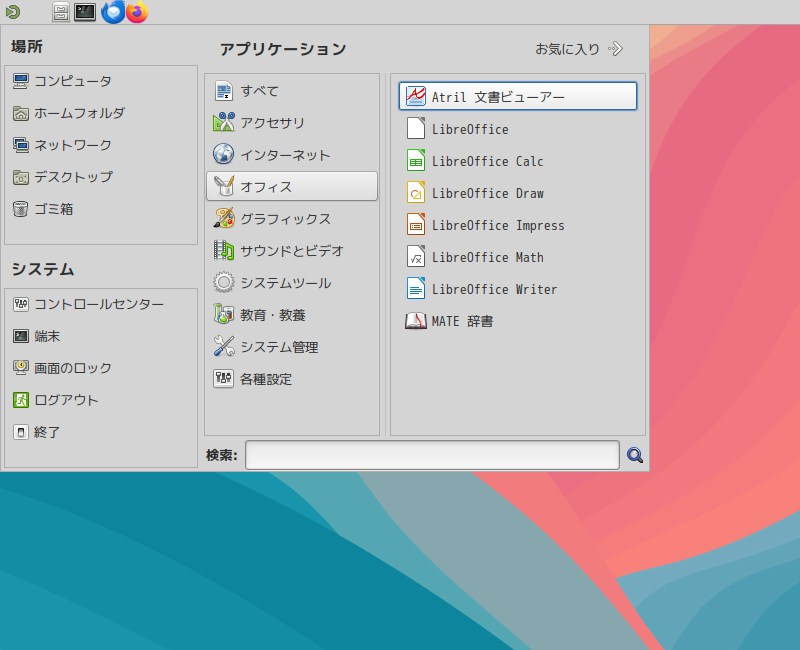This screenshot has width=800, height=650.
Task: Launch LibreOffice Math
Action: pyautogui.click(x=517, y=257)
